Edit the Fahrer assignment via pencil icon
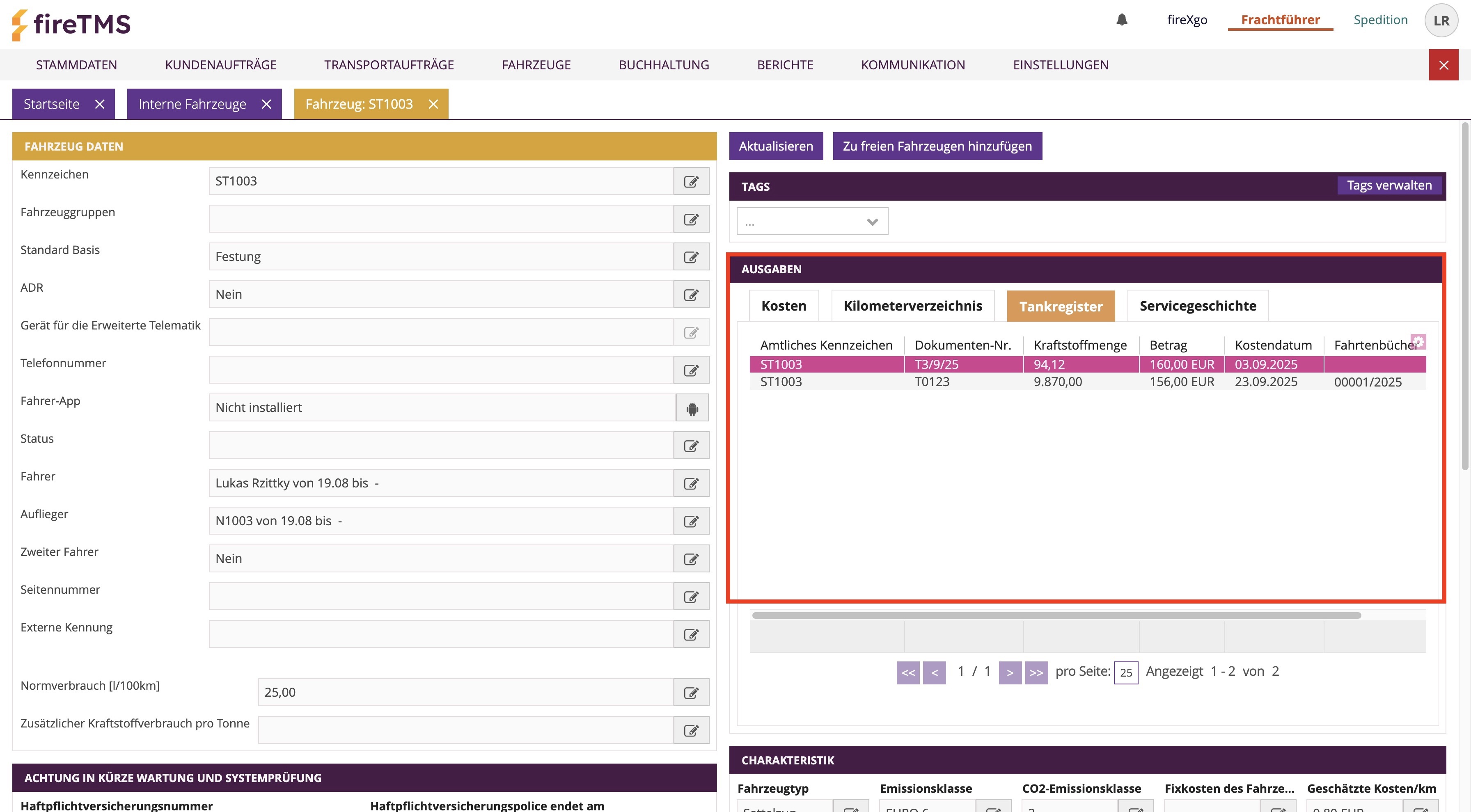This screenshot has width=1471, height=812. [x=691, y=484]
